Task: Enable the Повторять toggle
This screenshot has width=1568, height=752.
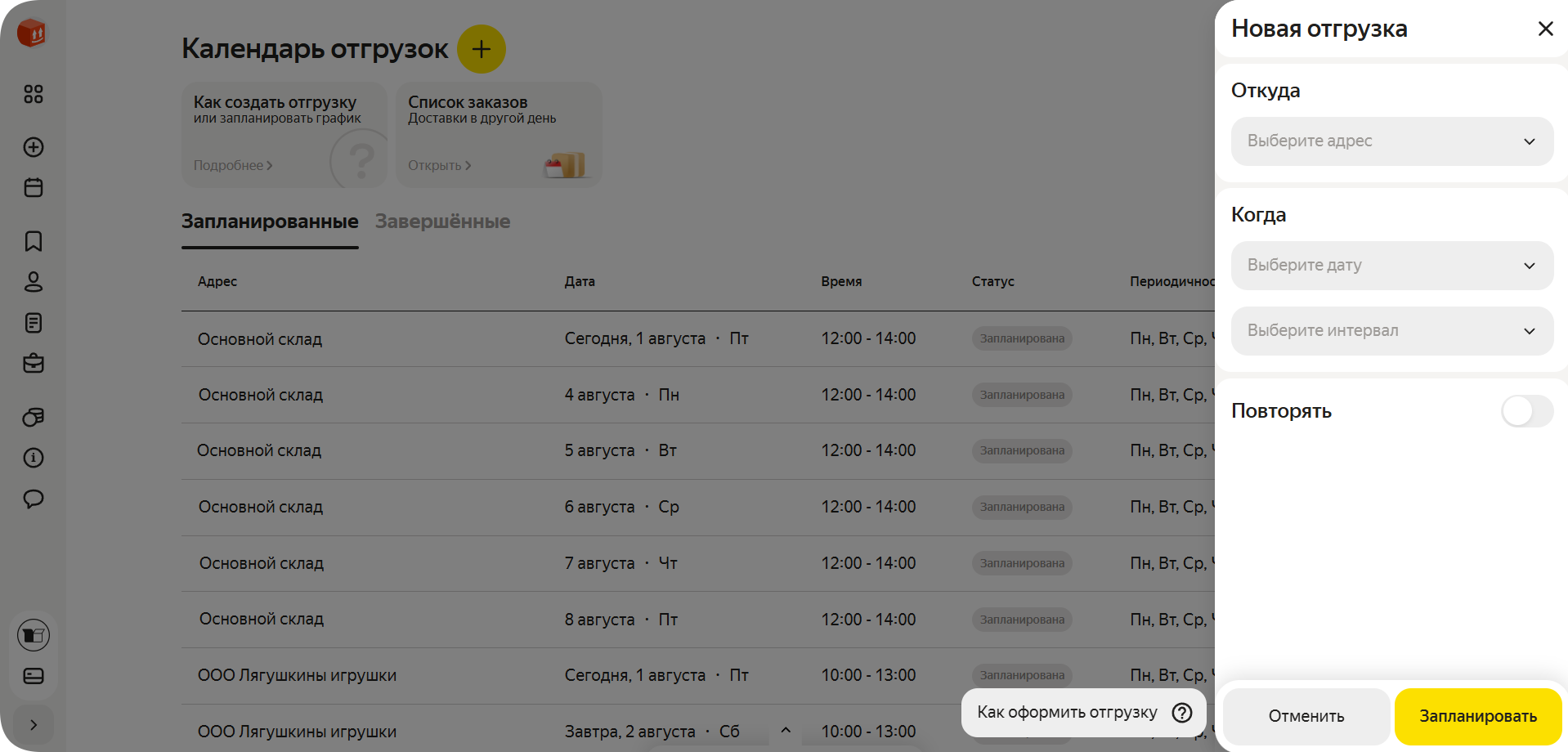Action: tap(1526, 411)
